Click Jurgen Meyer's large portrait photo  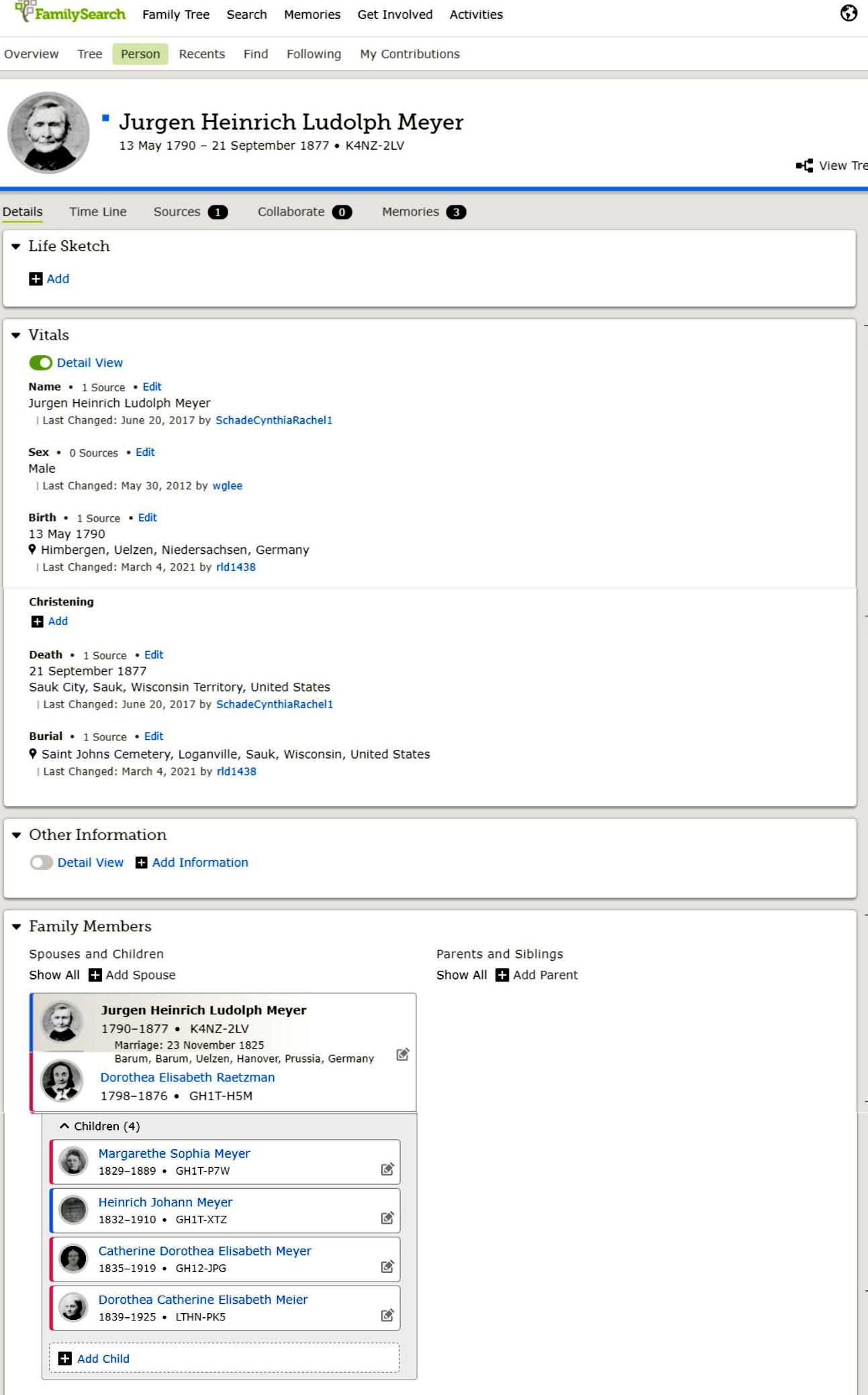(x=48, y=132)
